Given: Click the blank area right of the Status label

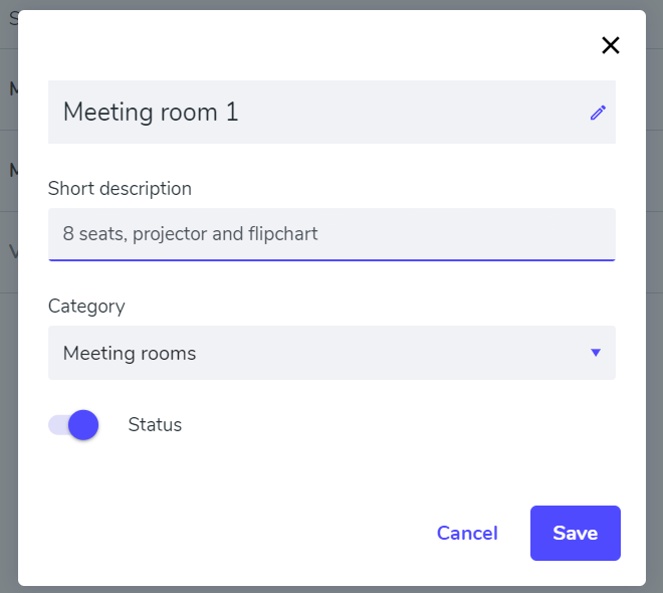Looking at the screenshot, I should pos(400,425).
